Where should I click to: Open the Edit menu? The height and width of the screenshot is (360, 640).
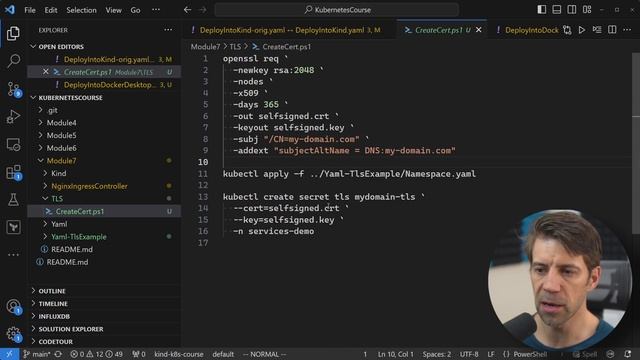51,10
